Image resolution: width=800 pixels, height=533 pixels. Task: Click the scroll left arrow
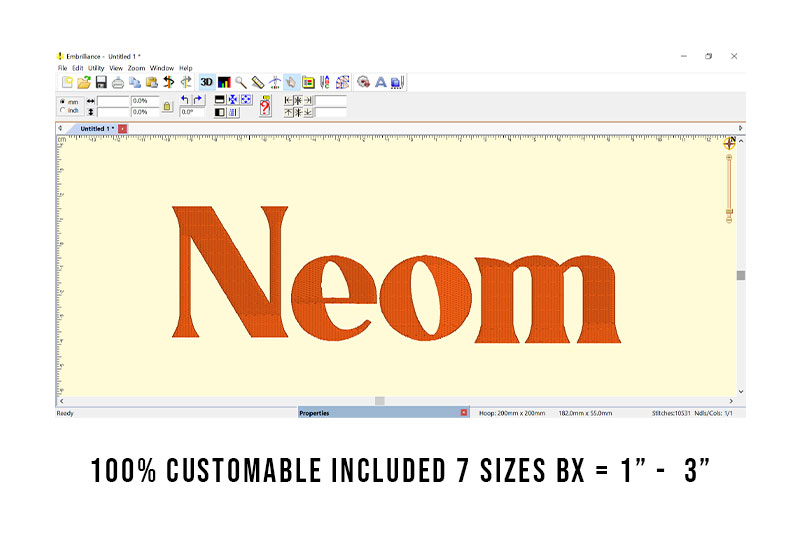click(x=62, y=401)
